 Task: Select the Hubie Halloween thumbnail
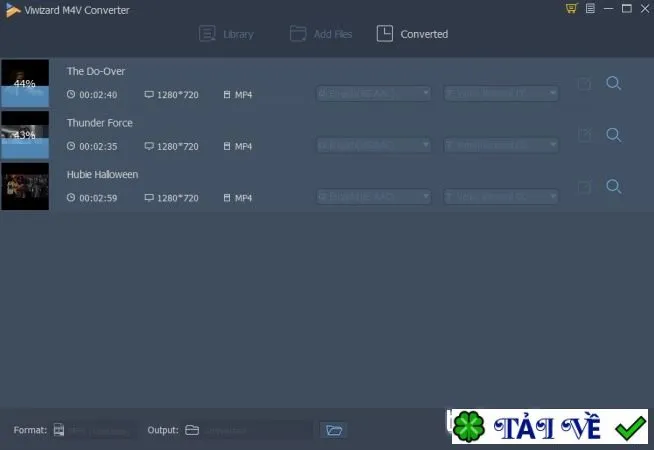(x=25, y=186)
